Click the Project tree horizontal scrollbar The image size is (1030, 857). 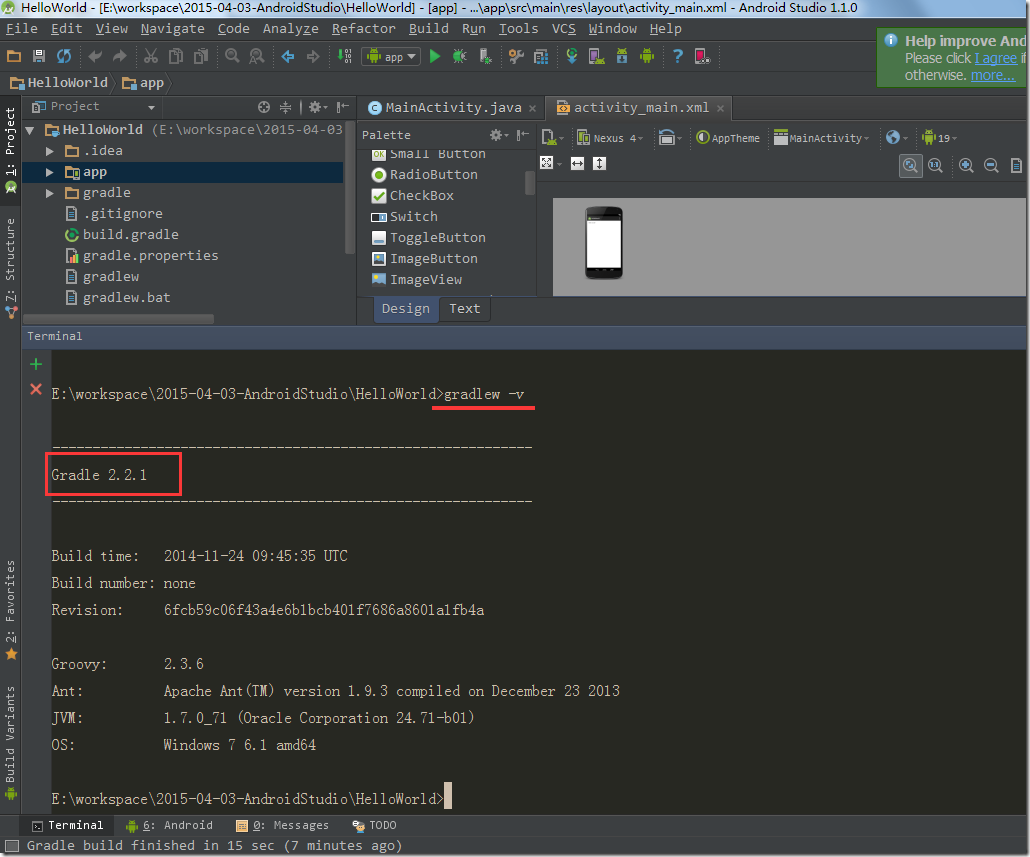point(119,319)
